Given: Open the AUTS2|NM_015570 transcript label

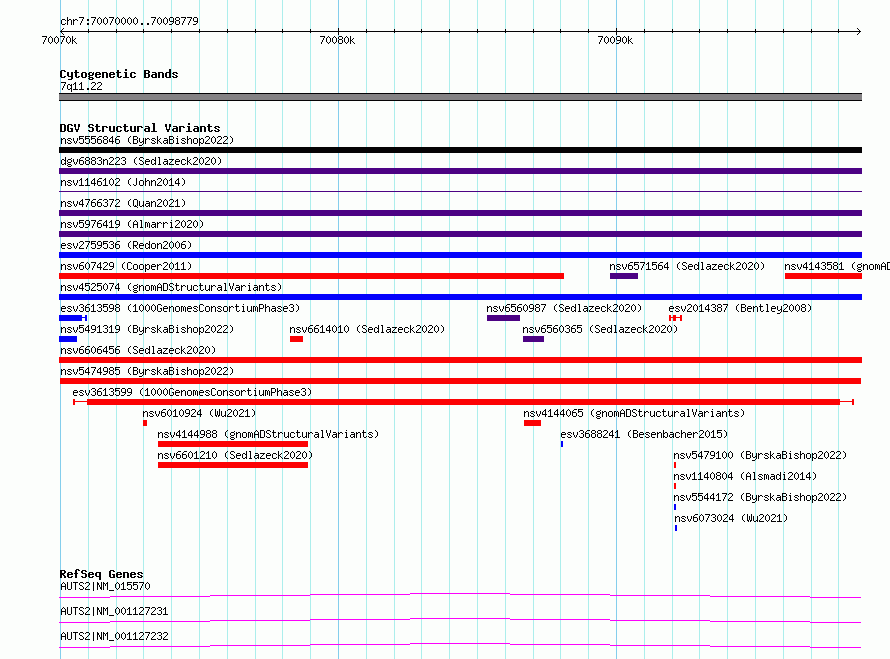Looking at the screenshot, I should coord(105,586).
